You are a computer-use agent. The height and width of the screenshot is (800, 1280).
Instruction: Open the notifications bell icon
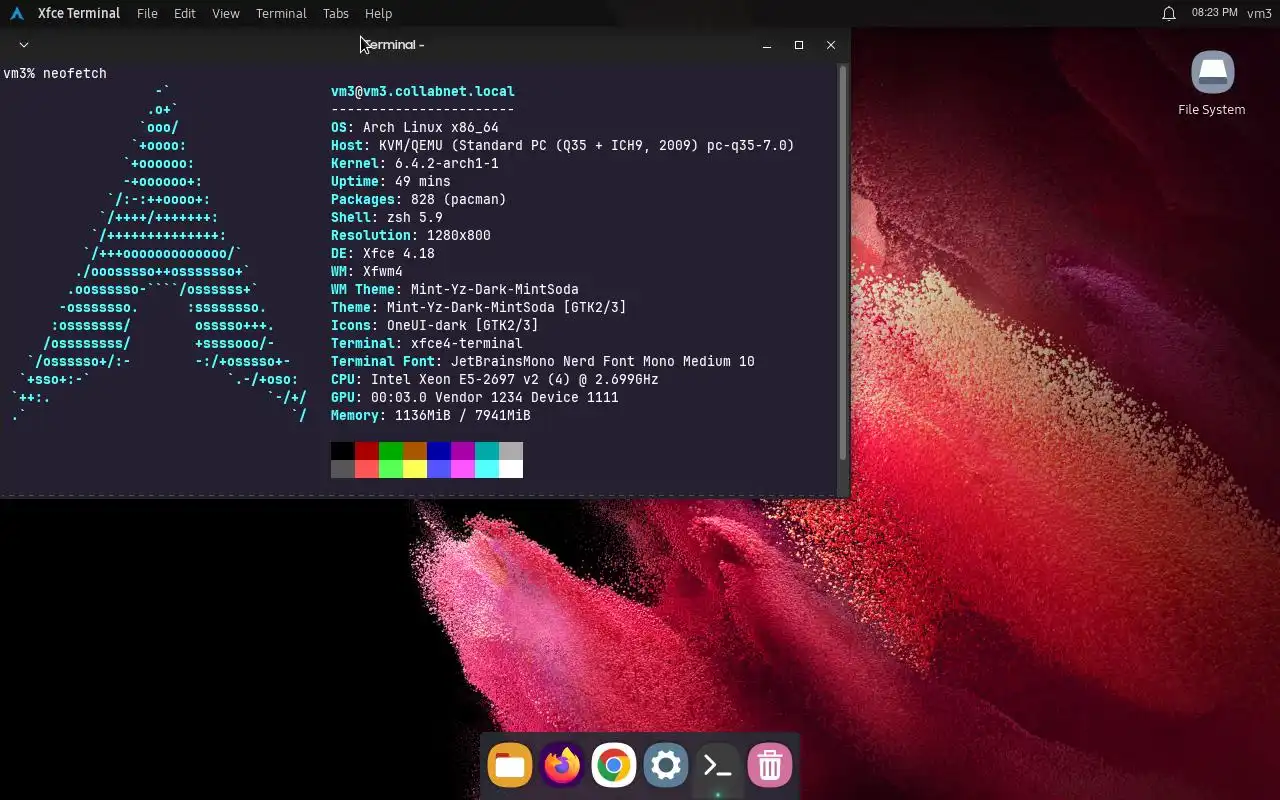(x=1168, y=13)
